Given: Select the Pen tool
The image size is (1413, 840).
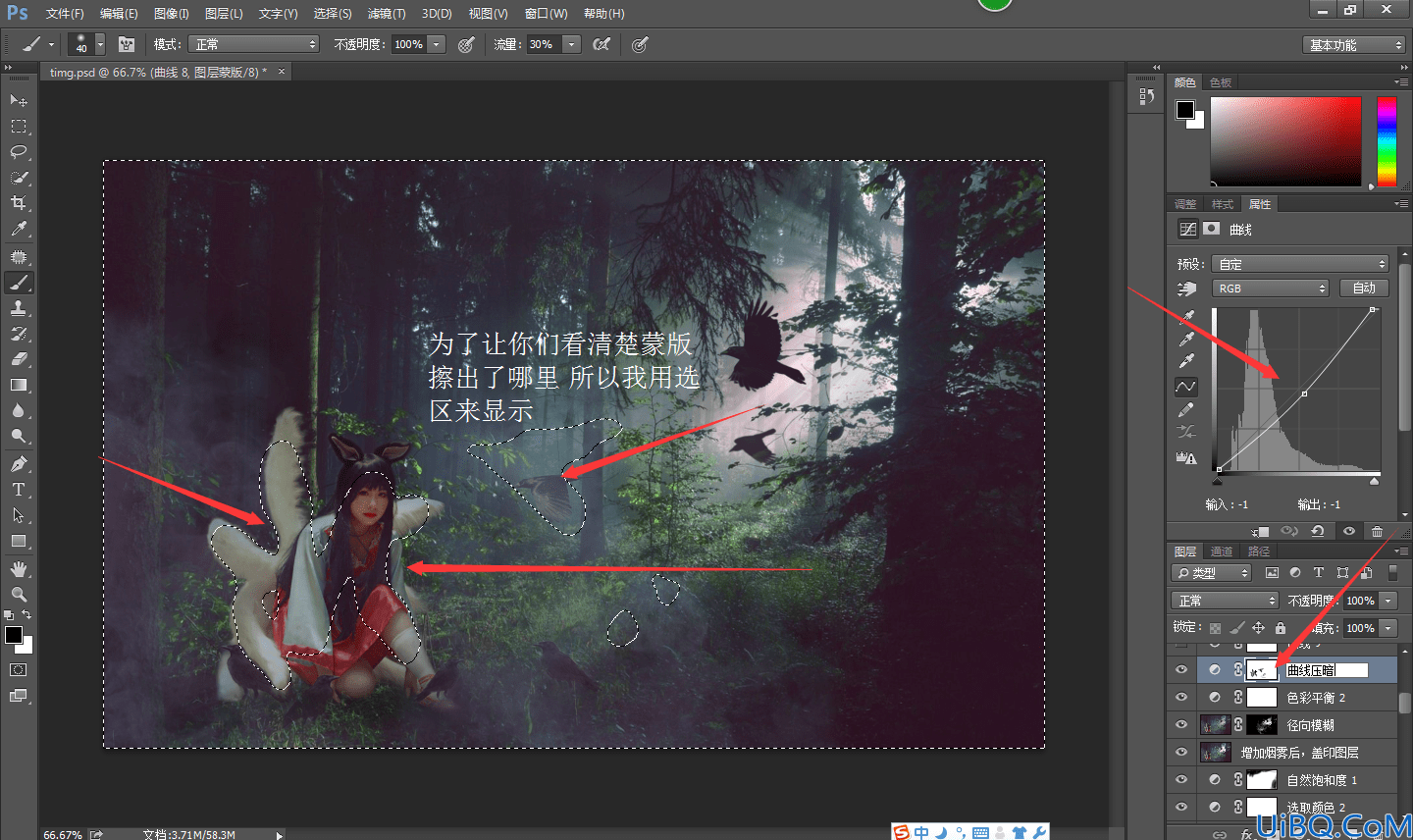Looking at the screenshot, I should click(19, 464).
